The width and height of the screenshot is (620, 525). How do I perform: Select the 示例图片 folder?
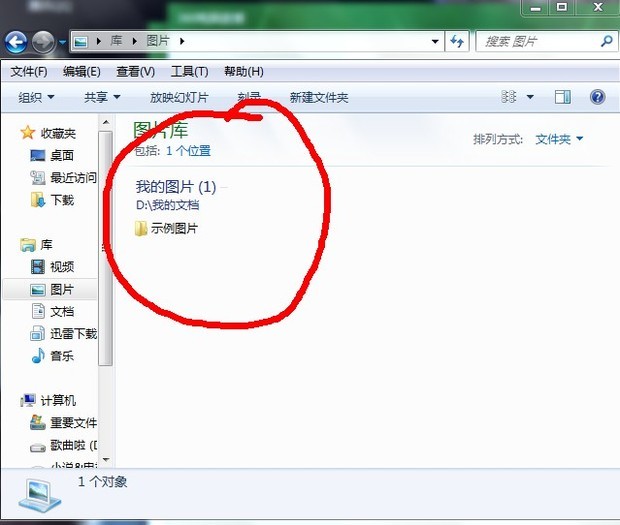tap(166, 229)
